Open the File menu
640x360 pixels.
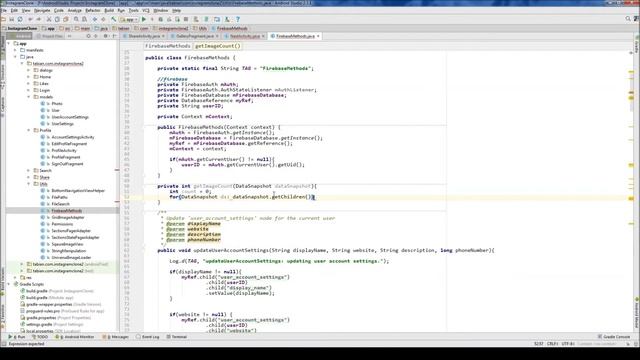point(4,10)
